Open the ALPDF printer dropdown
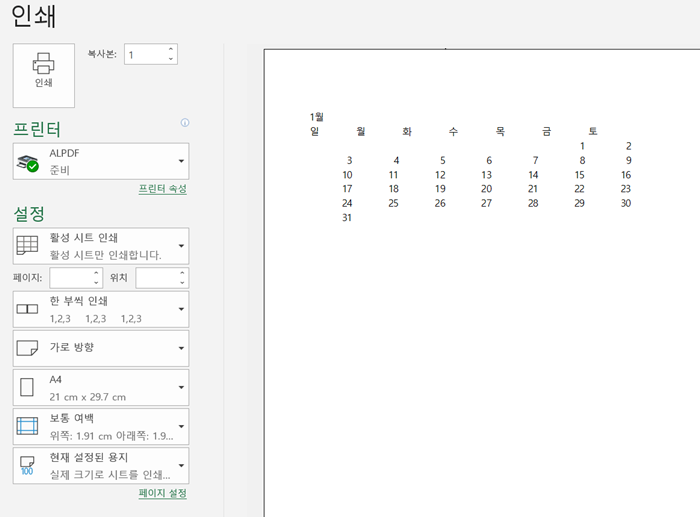Screen dimensions: 700x517 click(101, 161)
